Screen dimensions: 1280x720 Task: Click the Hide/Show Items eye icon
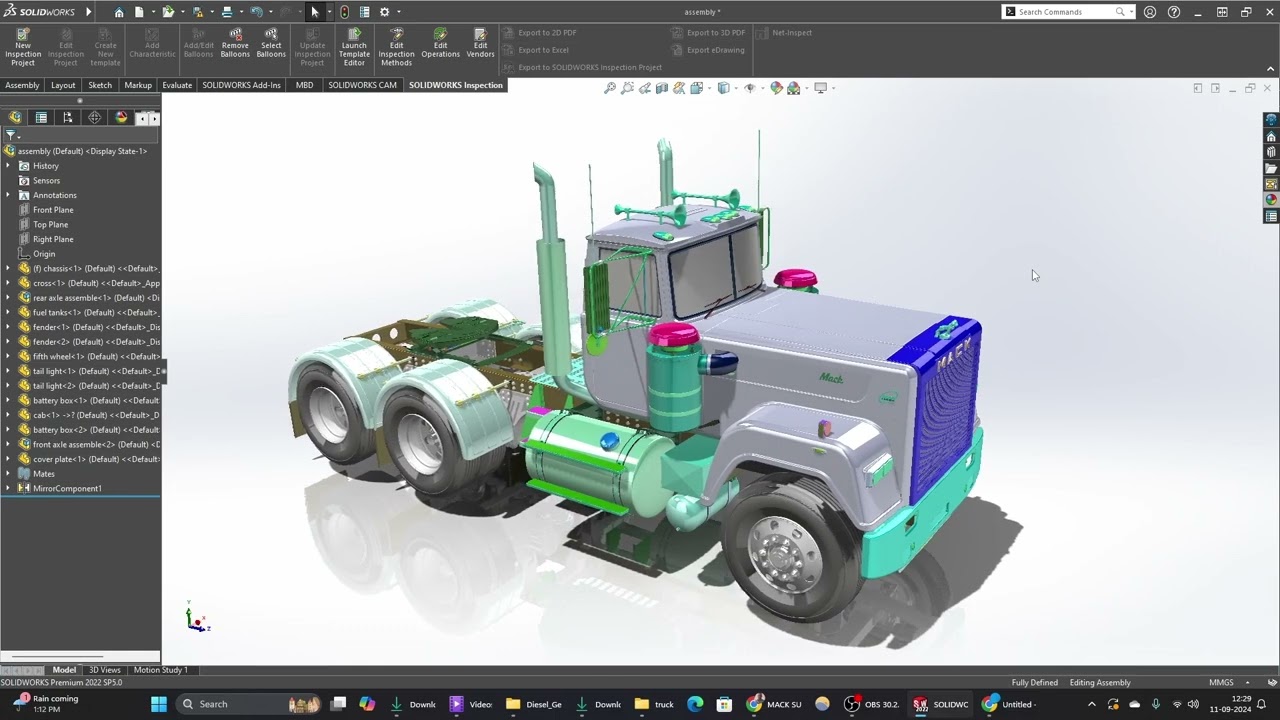click(748, 88)
